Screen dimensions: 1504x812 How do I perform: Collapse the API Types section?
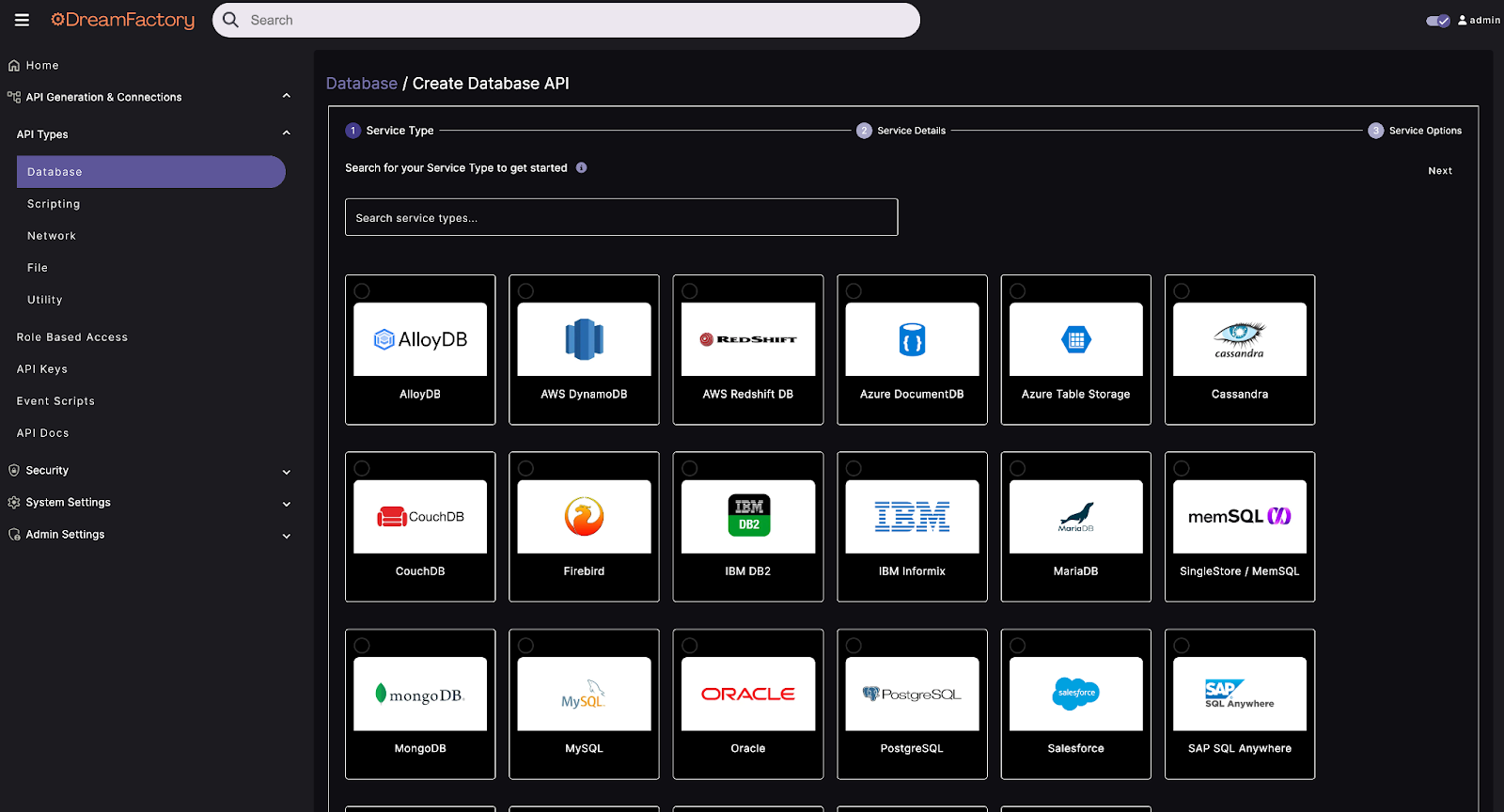click(x=287, y=133)
